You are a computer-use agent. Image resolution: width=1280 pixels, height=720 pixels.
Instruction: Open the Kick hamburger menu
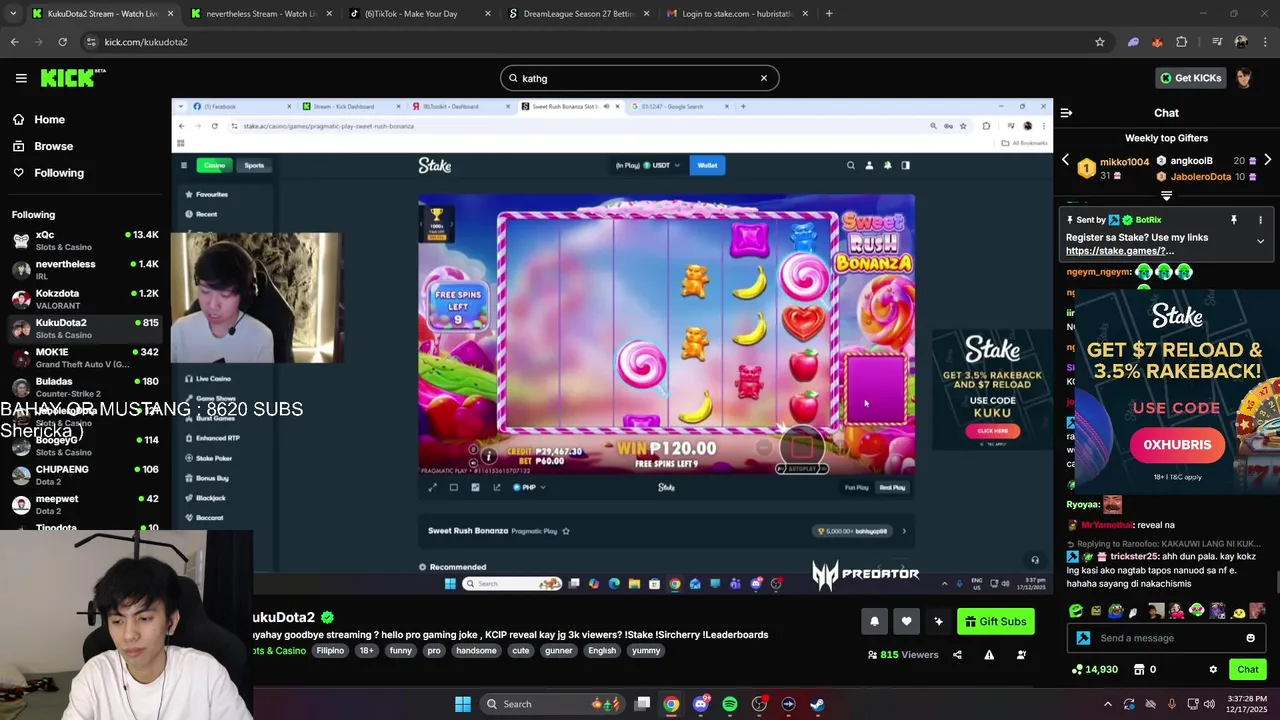pos(21,78)
